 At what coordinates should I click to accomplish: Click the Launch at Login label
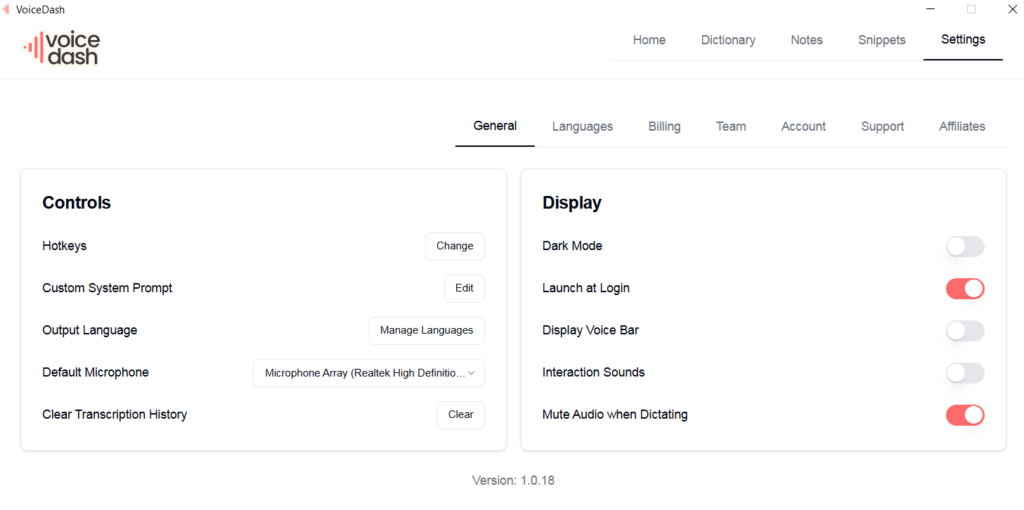(586, 288)
